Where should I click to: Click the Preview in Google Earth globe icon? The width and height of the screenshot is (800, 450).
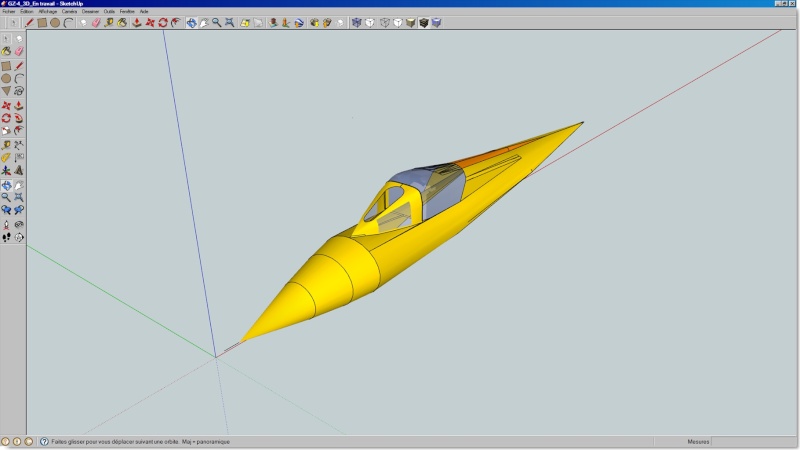(299, 22)
